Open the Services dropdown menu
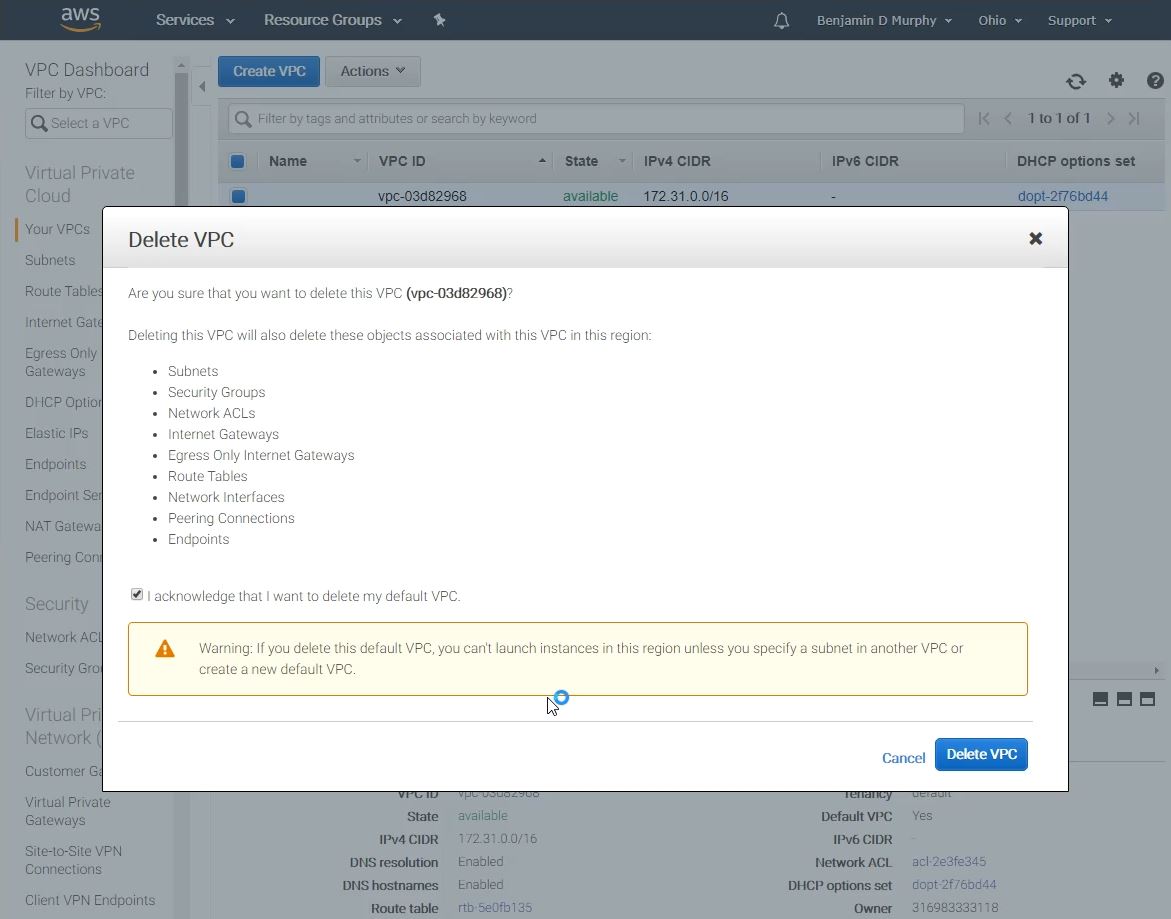1171x919 pixels. pos(195,20)
